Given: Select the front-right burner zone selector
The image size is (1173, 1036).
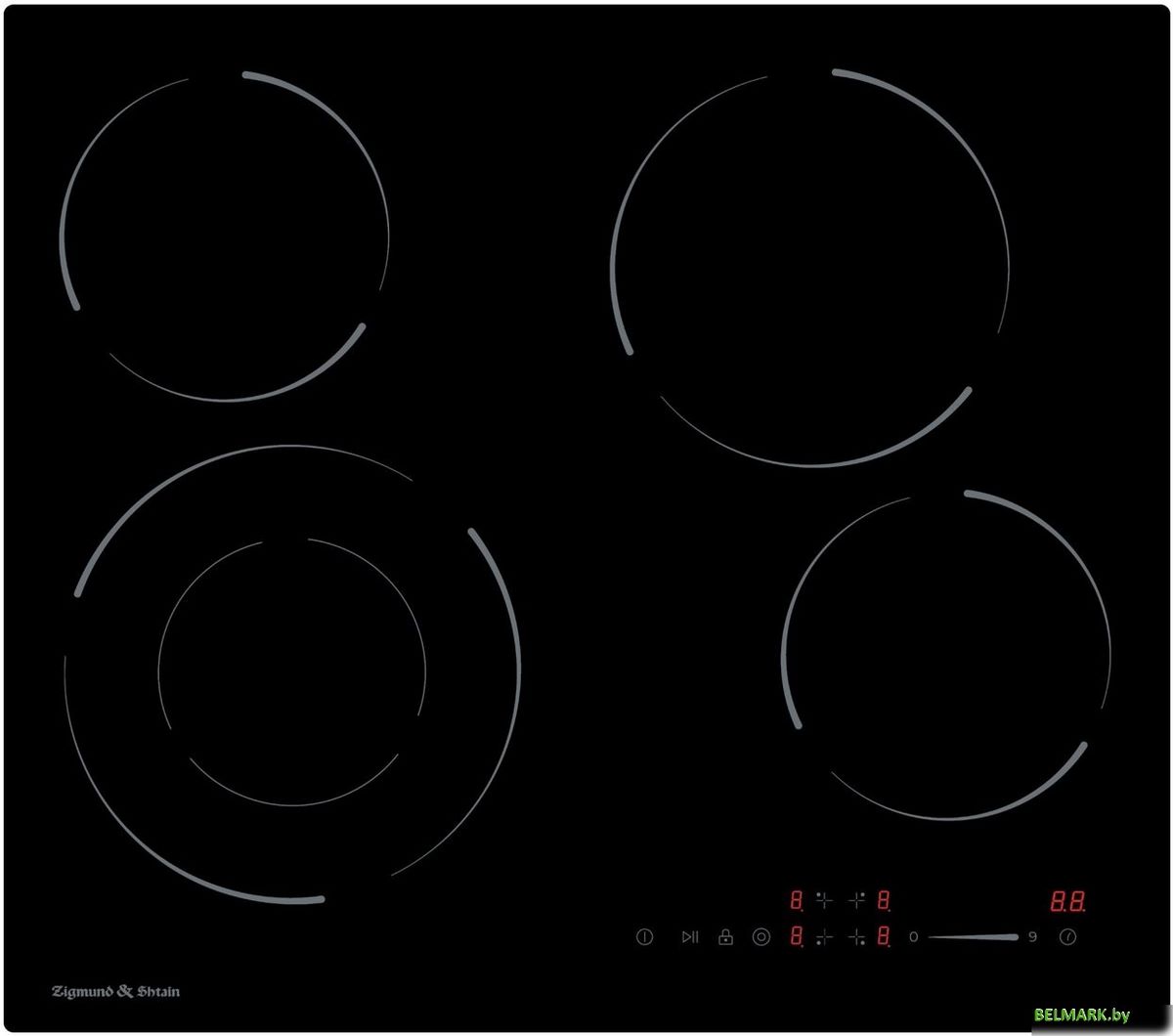Looking at the screenshot, I should (857, 937).
